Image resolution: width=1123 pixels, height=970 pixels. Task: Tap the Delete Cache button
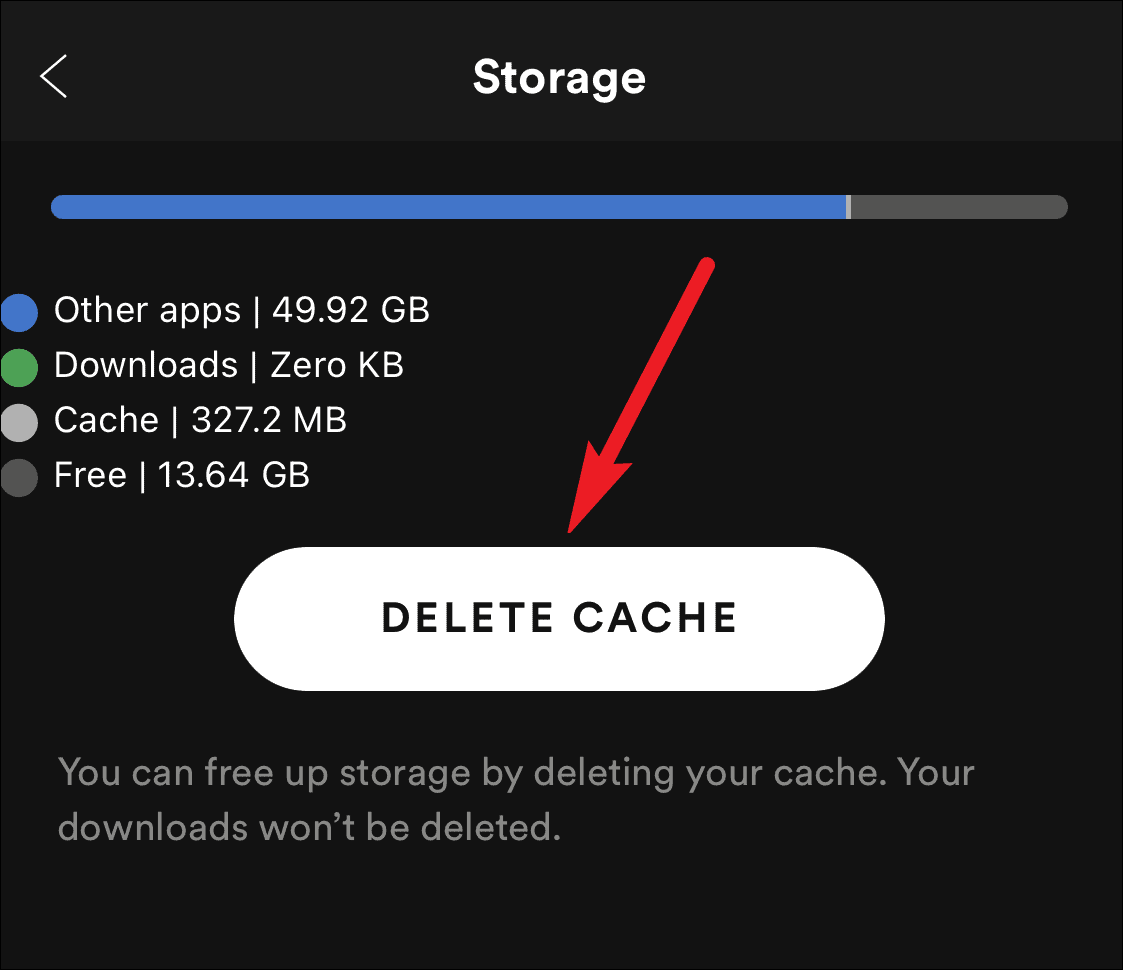pyautogui.click(x=559, y=618)
